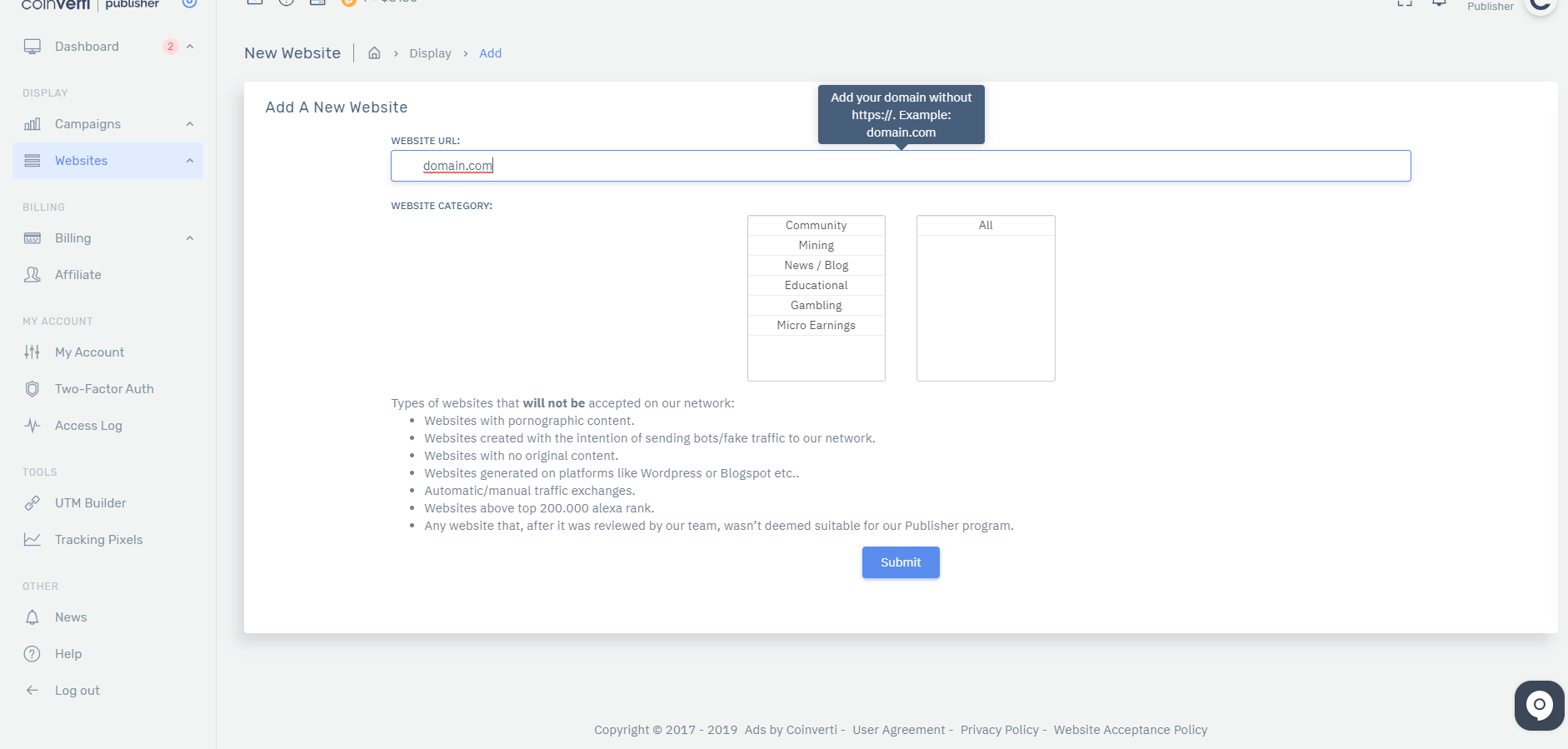The image size is (1568, 749).
Task: Open the Dashboard monitor icon
Action: (x=32, y=47)
